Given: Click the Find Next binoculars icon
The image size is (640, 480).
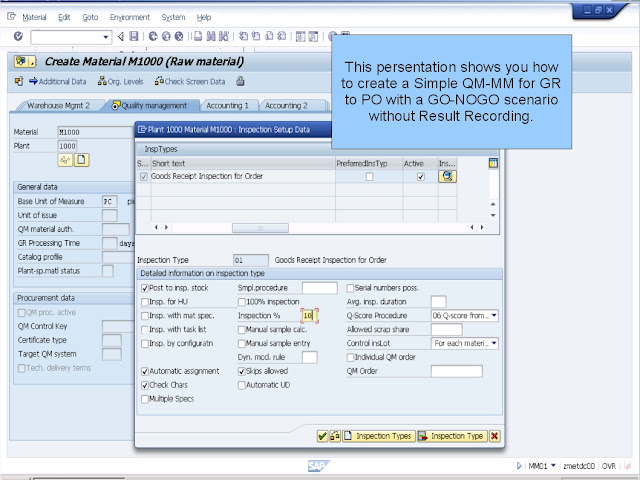Looking at the screenshot, I should pos(224,36).
